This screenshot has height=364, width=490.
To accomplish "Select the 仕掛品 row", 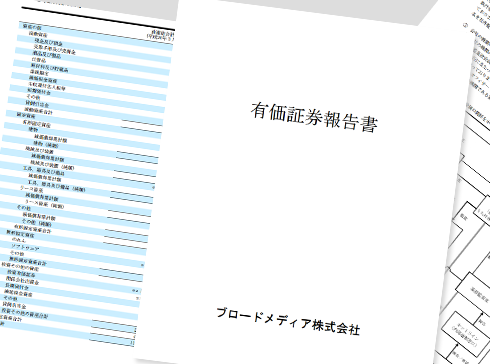I will [39, 60].
